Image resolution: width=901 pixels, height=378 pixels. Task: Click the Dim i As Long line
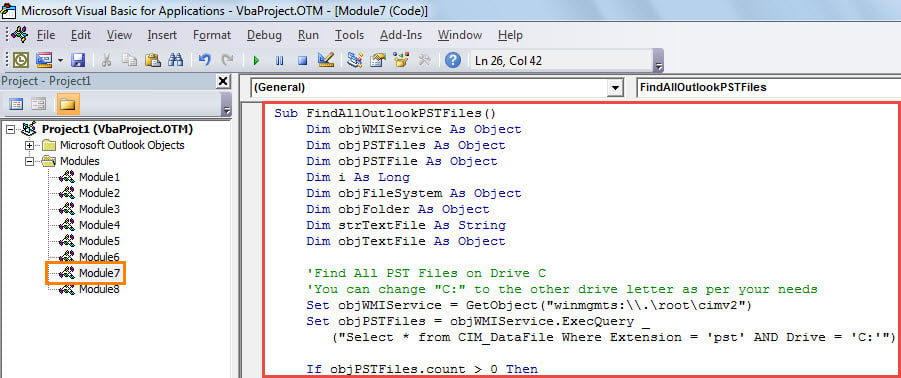pos(358,178)
